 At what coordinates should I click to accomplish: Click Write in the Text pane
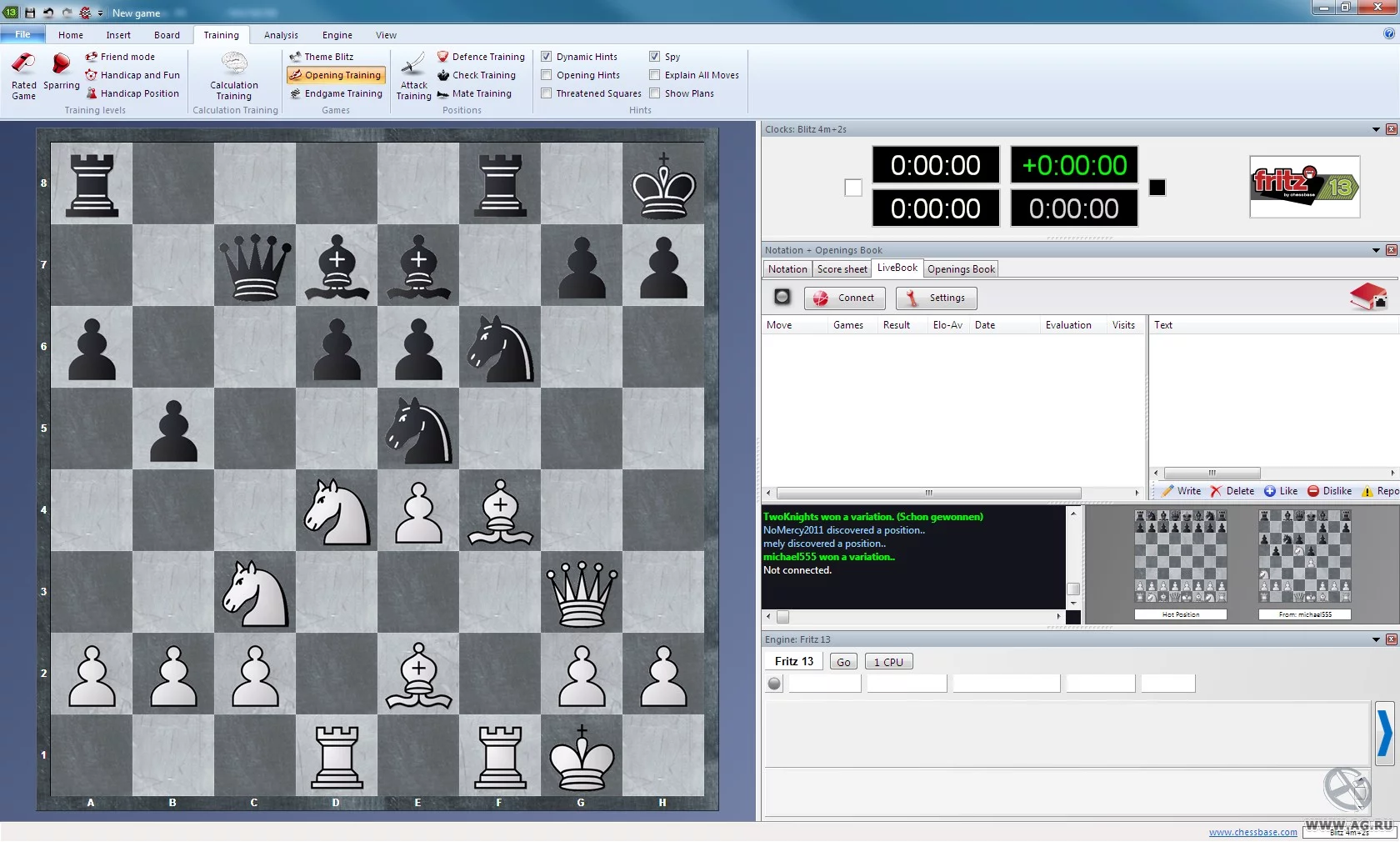pos(1182,491)
